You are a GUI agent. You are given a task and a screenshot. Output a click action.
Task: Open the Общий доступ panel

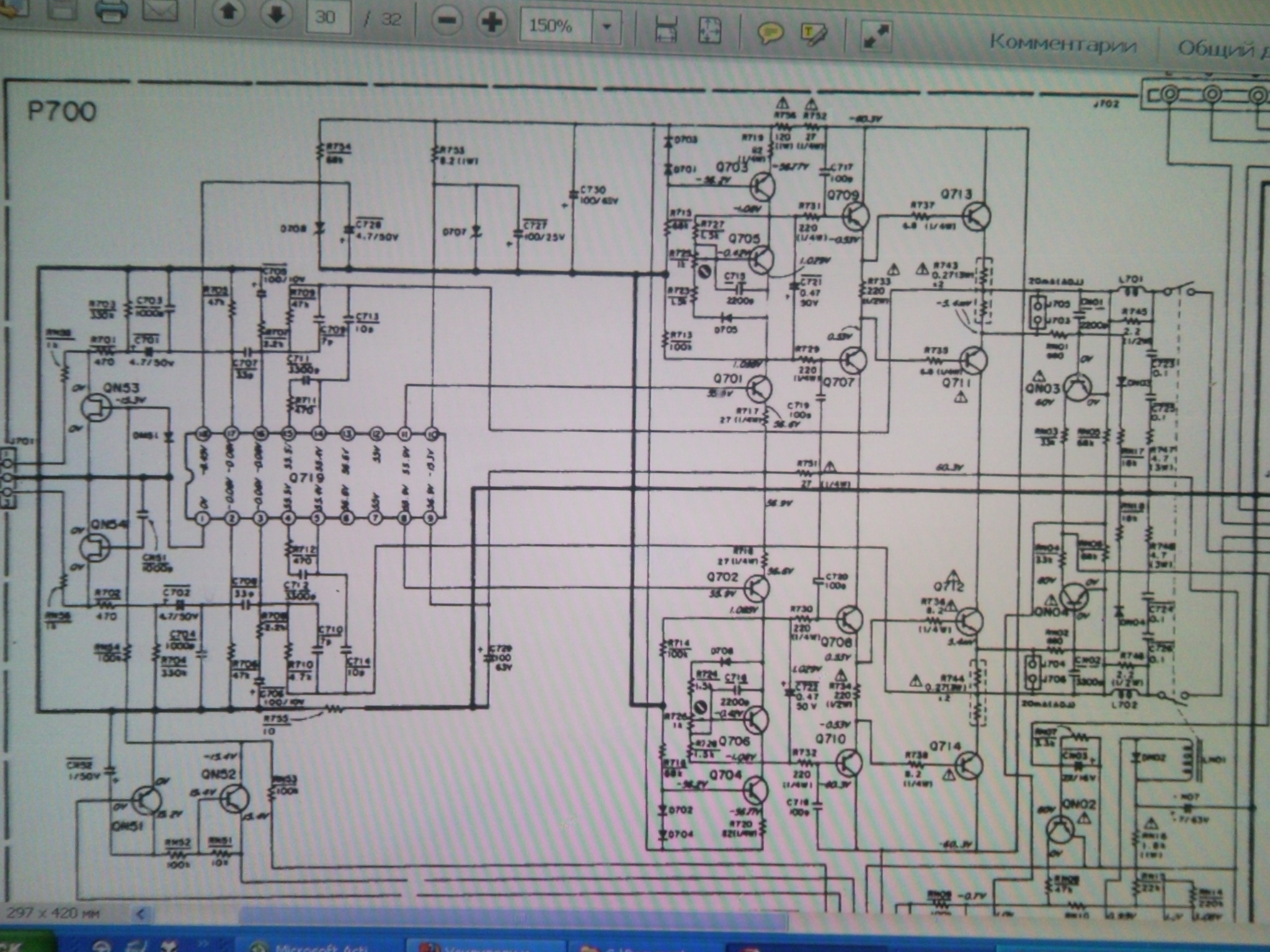pyautogui.click(x=1222, y=48)
